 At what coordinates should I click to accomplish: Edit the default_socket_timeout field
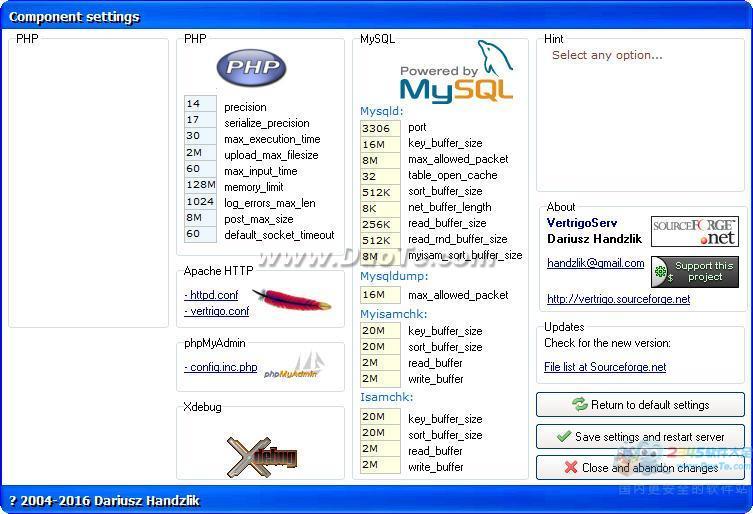click(200, 233)
